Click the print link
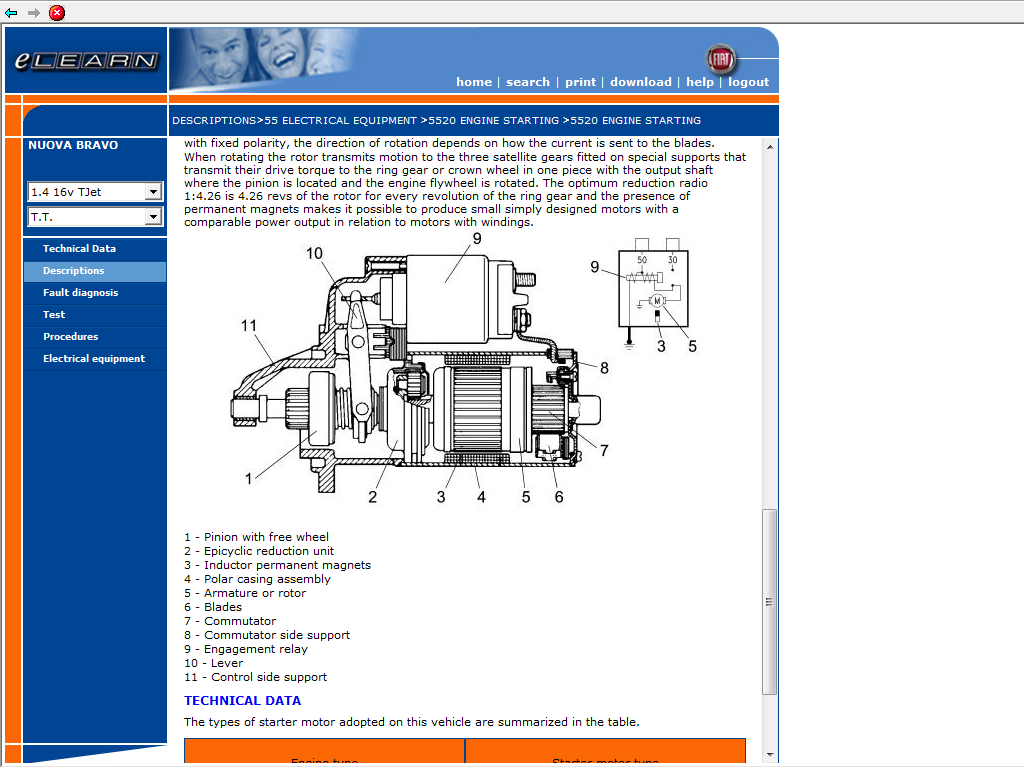 pos(581,82)
